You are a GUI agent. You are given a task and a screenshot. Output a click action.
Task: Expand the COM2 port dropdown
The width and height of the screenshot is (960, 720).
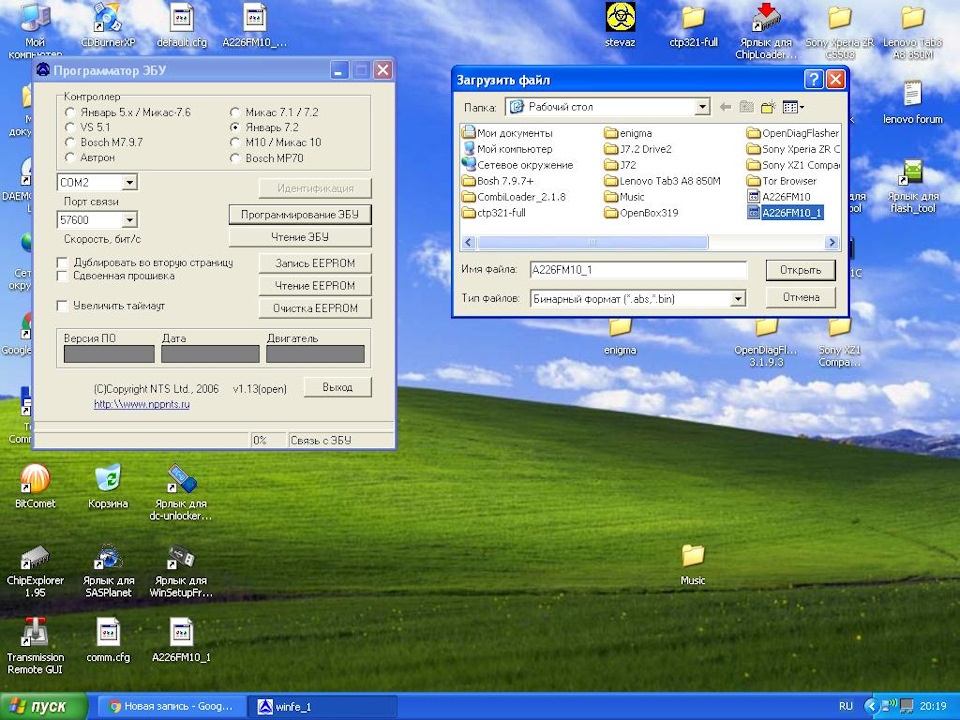(129, 183)
